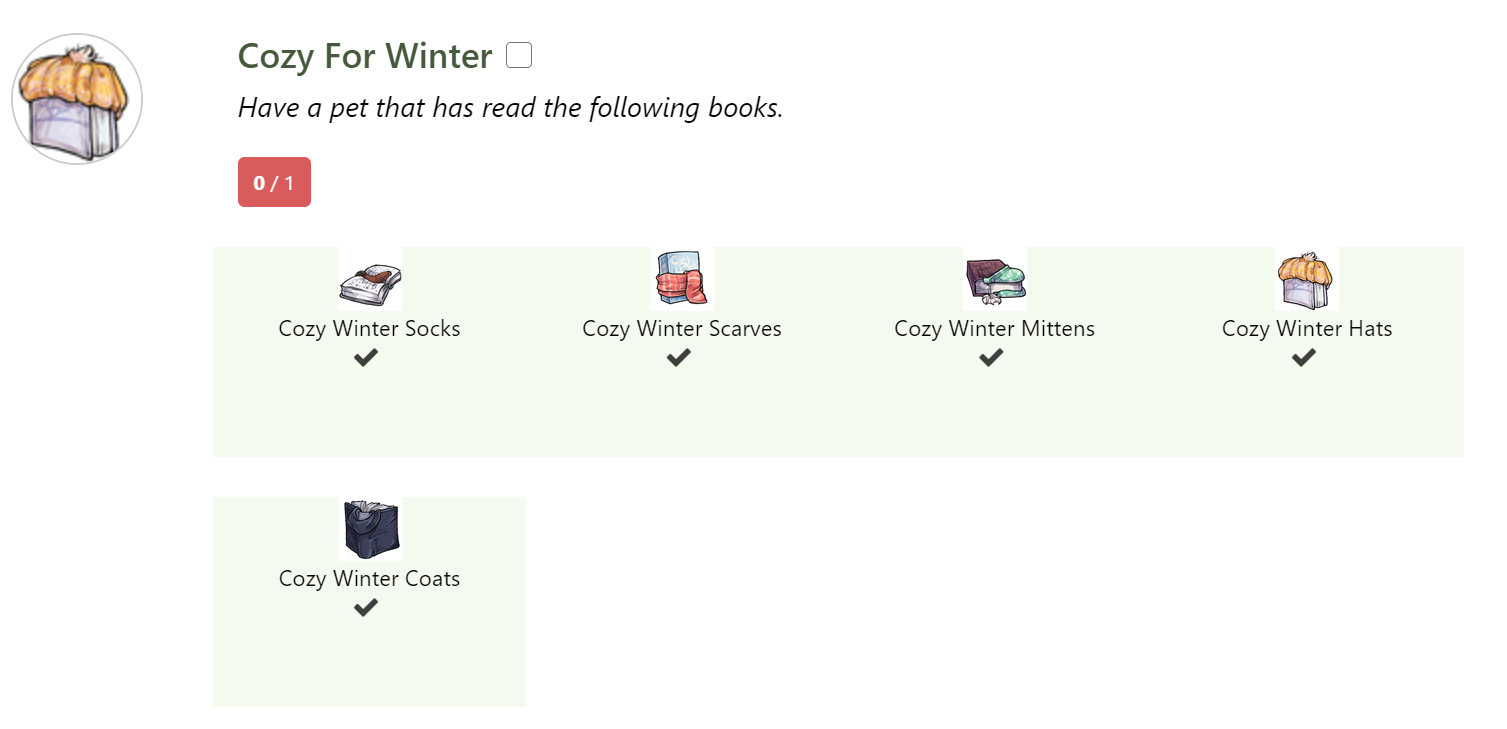The width and height of the screenshot is (1507, 729).
Task: Select the Cozy Winter Mittens label
Action: tap(995, 329)
